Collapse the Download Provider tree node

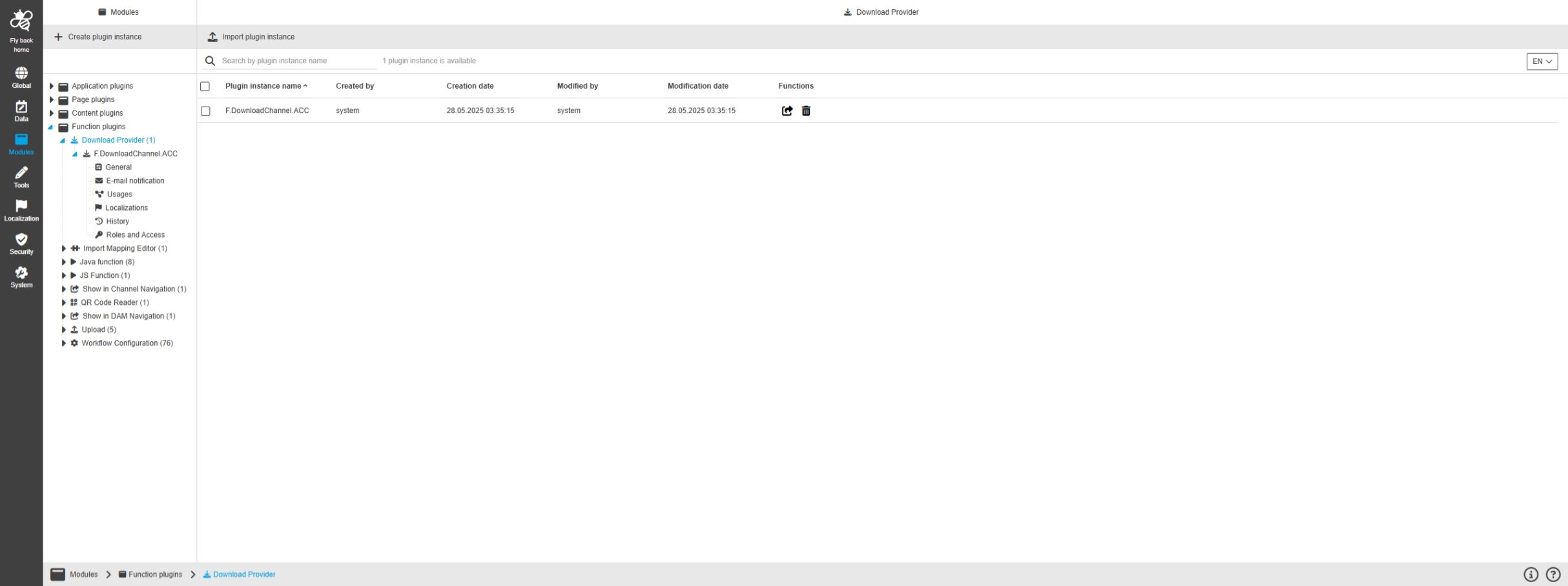pyautogui.click(x=63, y=140)
